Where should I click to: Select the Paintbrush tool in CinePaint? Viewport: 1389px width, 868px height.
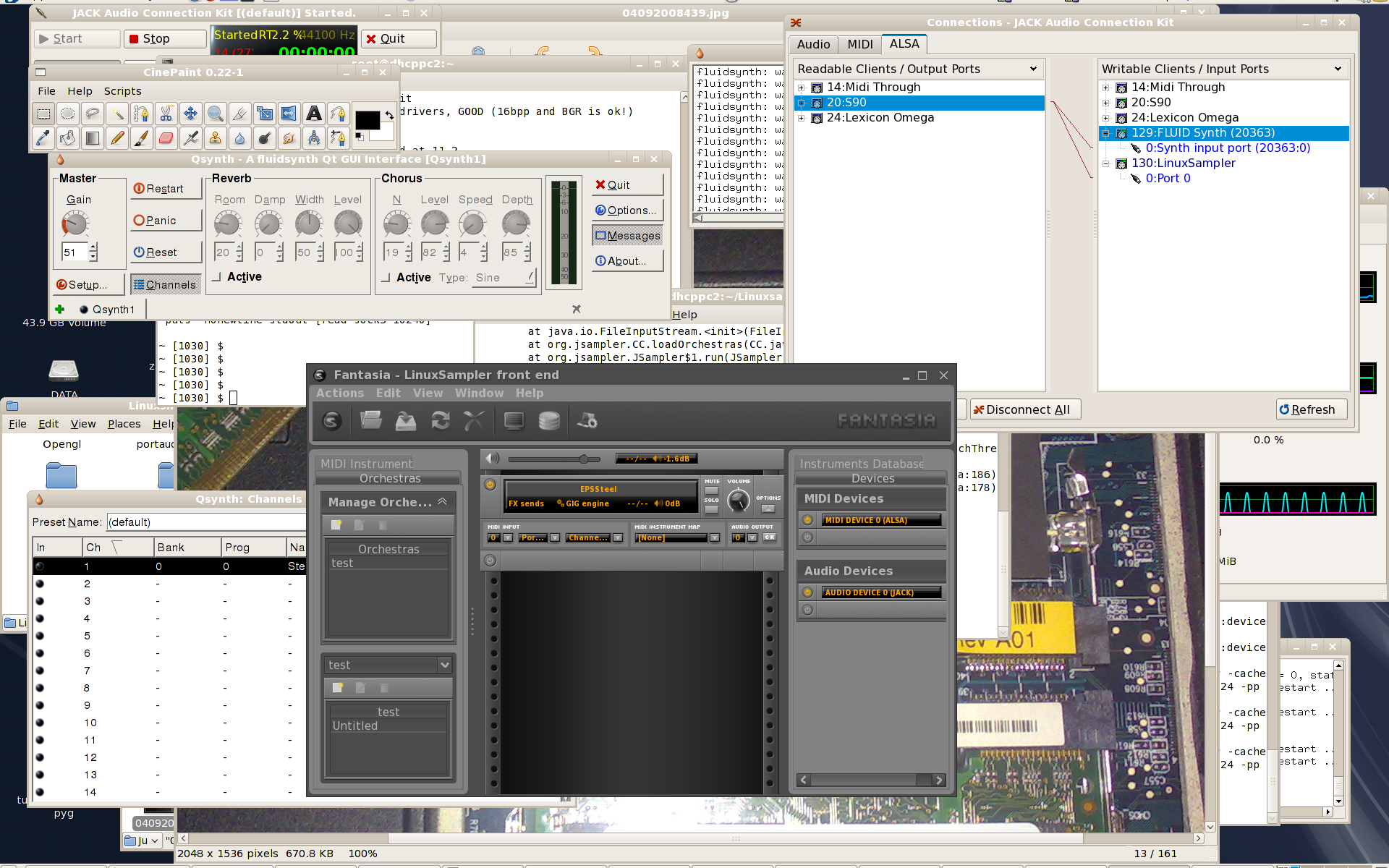point(141,137)
